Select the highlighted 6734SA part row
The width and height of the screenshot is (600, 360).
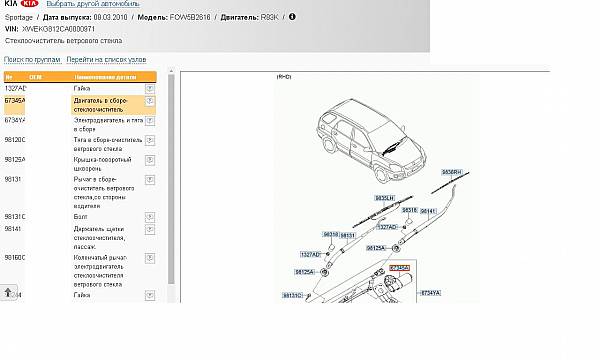pos(80,105)
